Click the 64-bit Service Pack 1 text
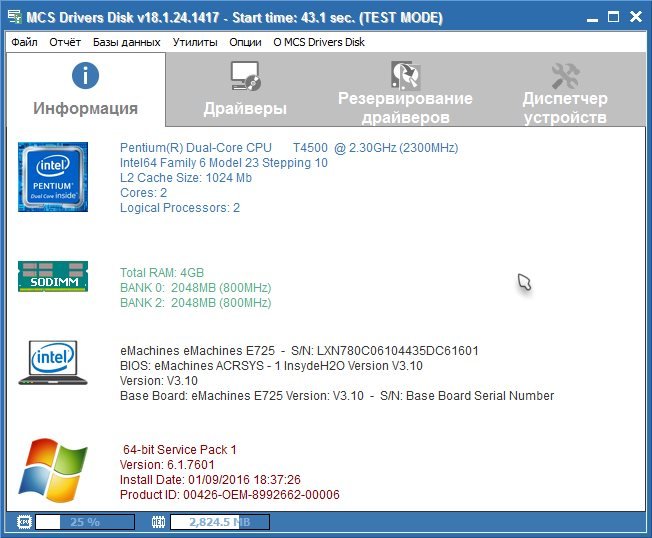The height and width of the screenshot is (538, 652). pyautogui.click(x=180, y=449)
